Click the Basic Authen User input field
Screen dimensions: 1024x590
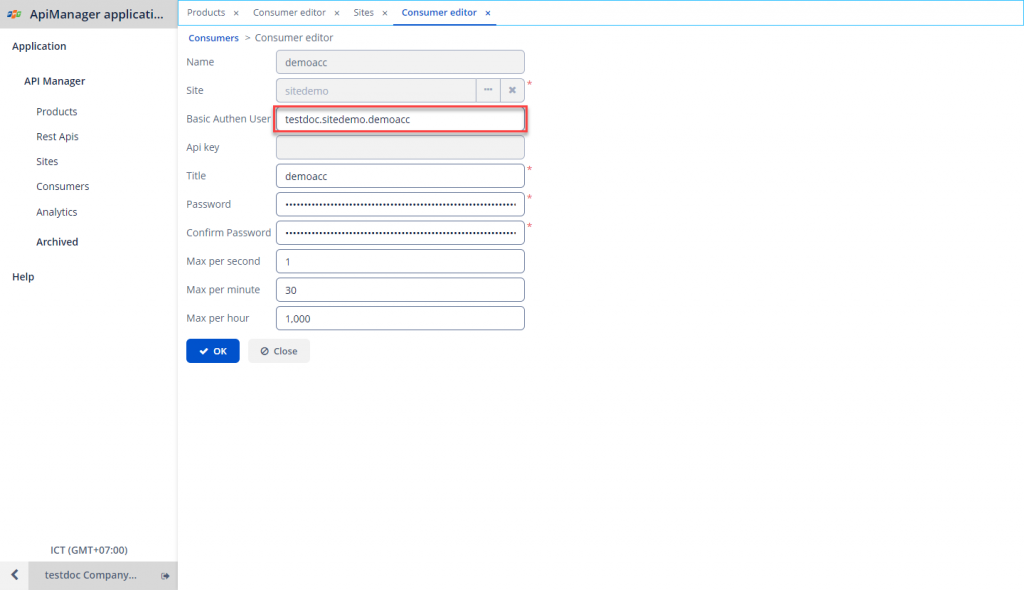coord(400,118)
